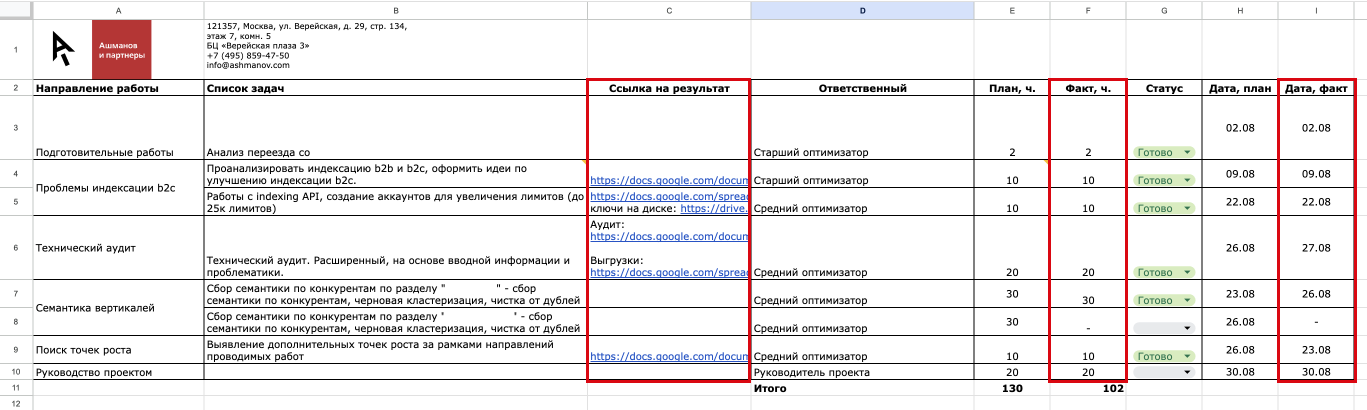Select row 1 header number

point(16,48)
